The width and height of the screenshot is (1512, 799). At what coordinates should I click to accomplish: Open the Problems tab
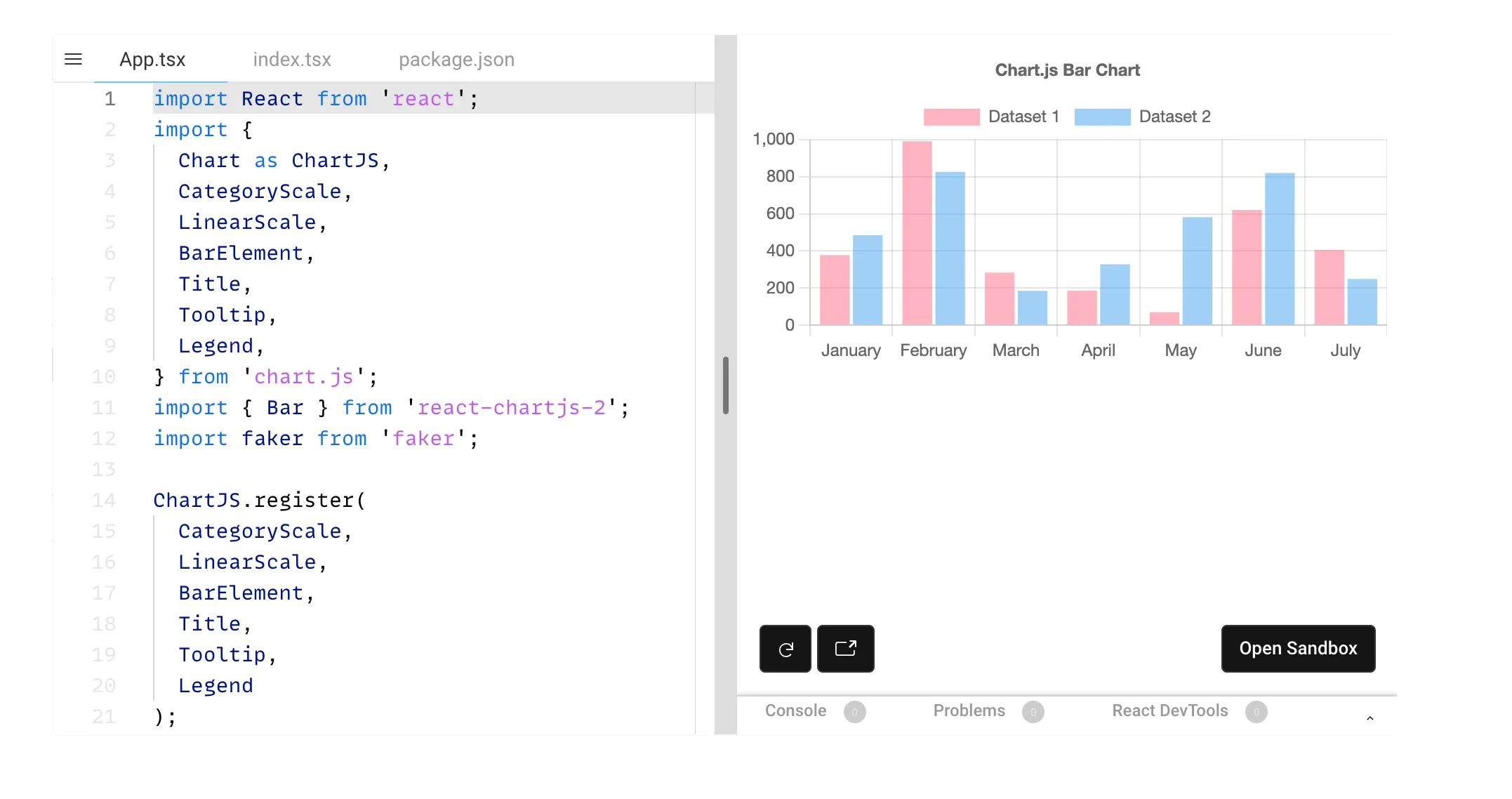click(x=969, y=711)
